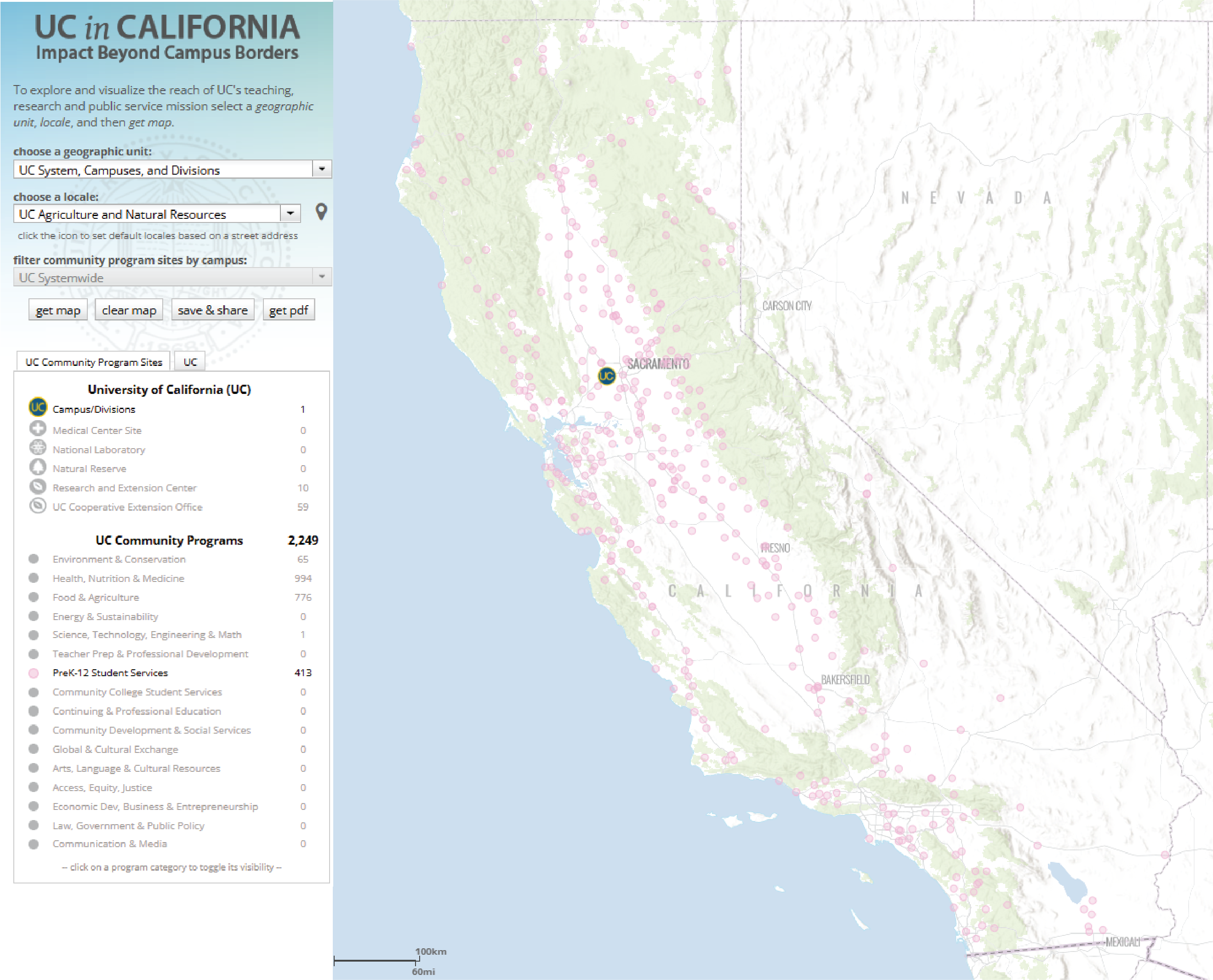Click the gray Global & Cultural Exchange dot

34,749
